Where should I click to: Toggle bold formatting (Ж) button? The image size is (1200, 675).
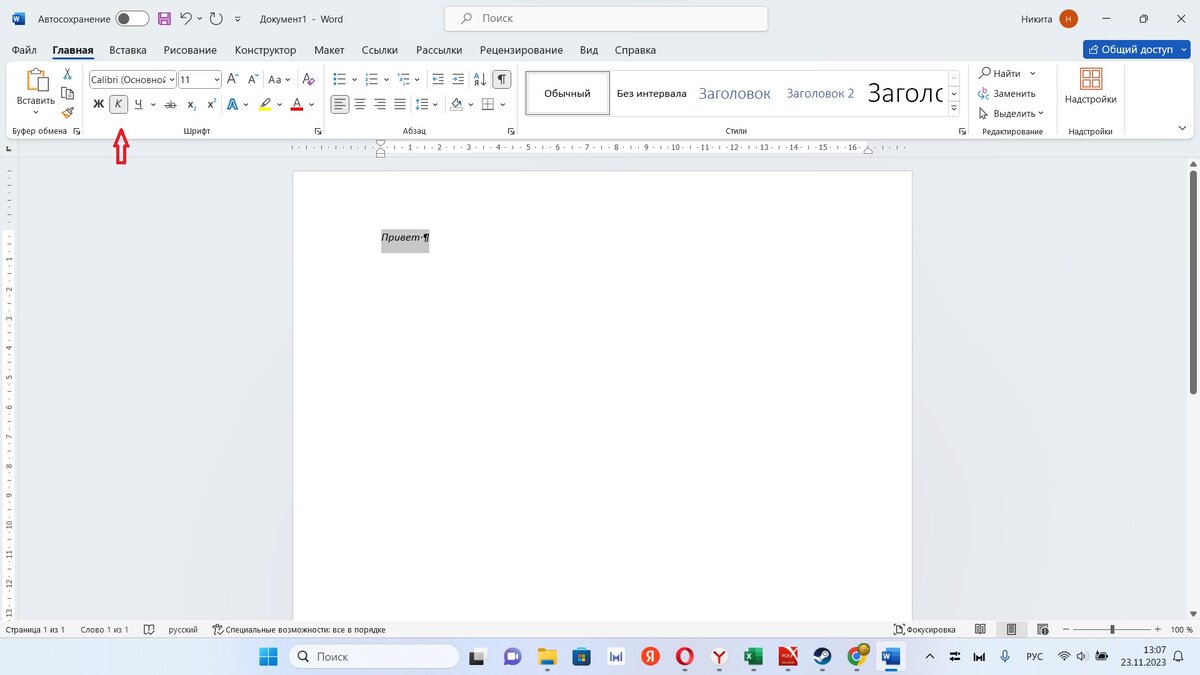click(x=98, y=104)
